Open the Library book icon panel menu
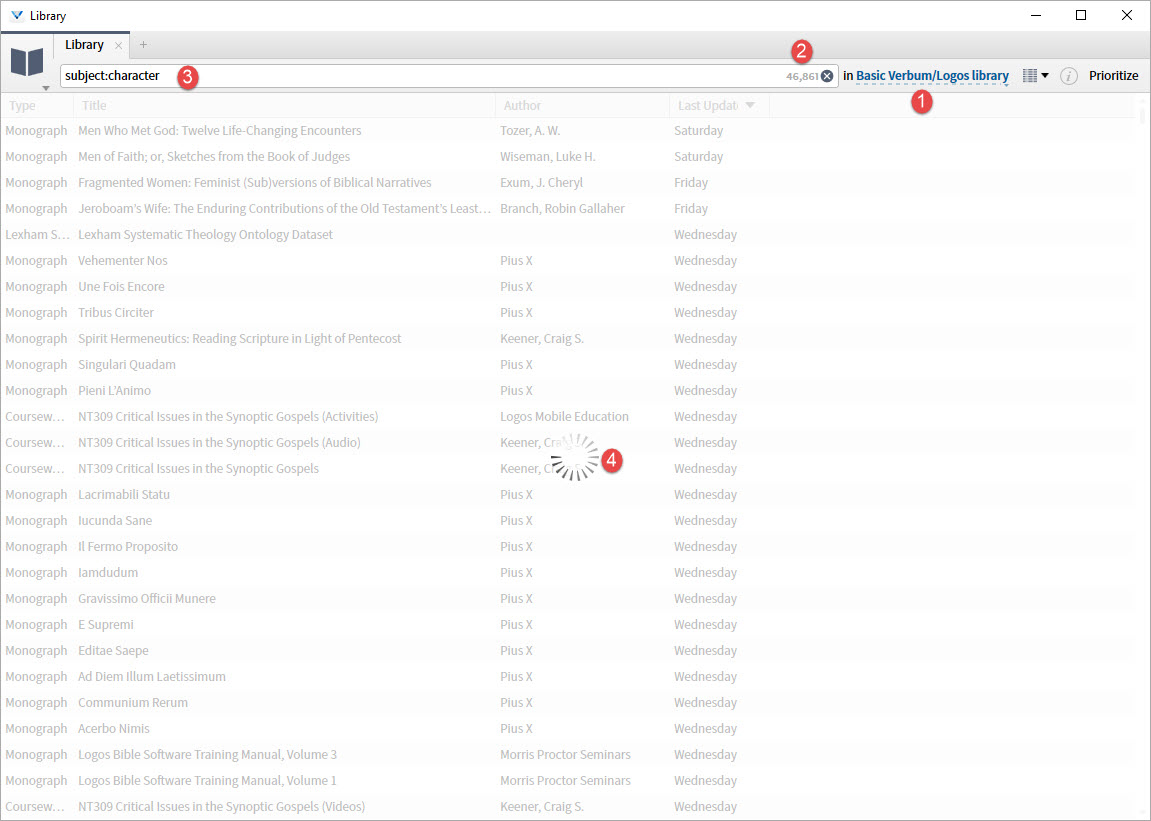The image size is (1151, 821). coord(27,62)
